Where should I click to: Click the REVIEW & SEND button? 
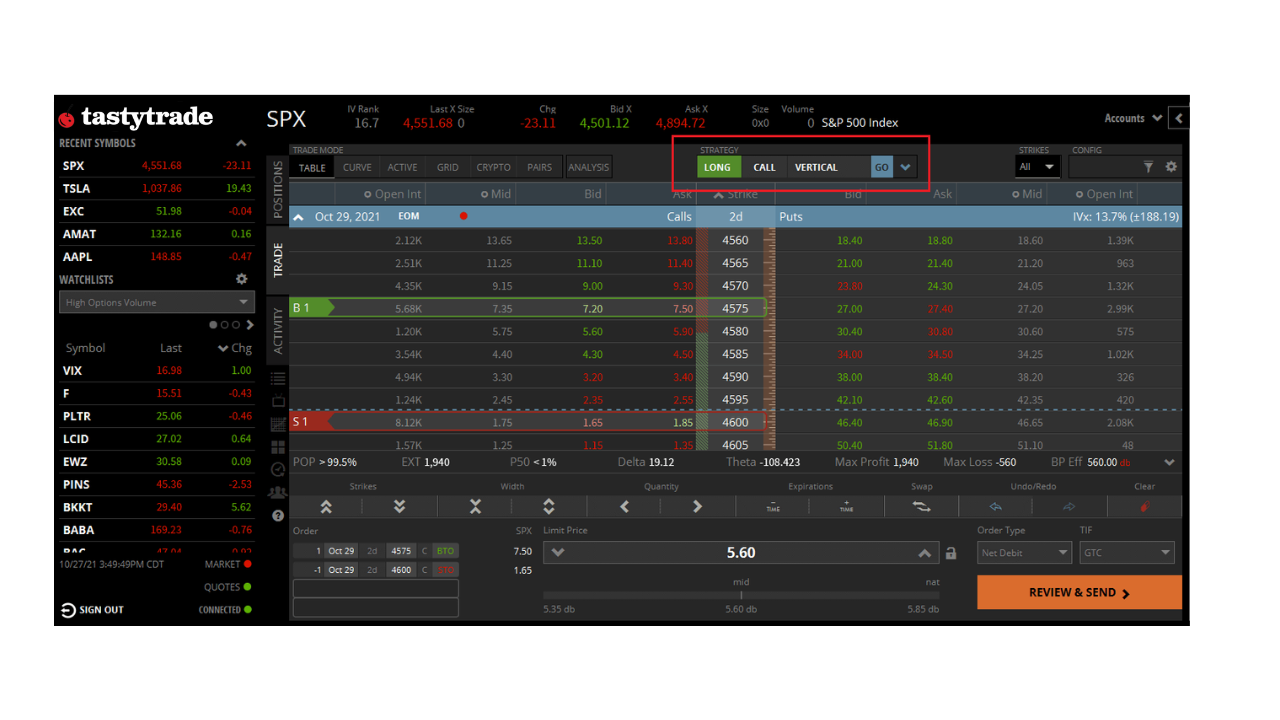pyautogui.click(x=1079, y=592)
